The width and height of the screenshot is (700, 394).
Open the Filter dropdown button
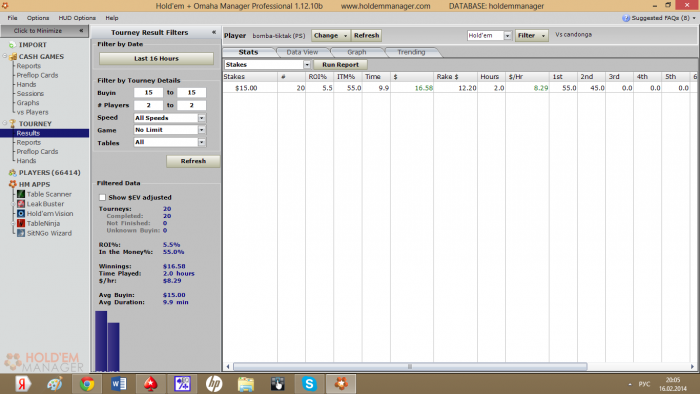(x=531, y=35)
